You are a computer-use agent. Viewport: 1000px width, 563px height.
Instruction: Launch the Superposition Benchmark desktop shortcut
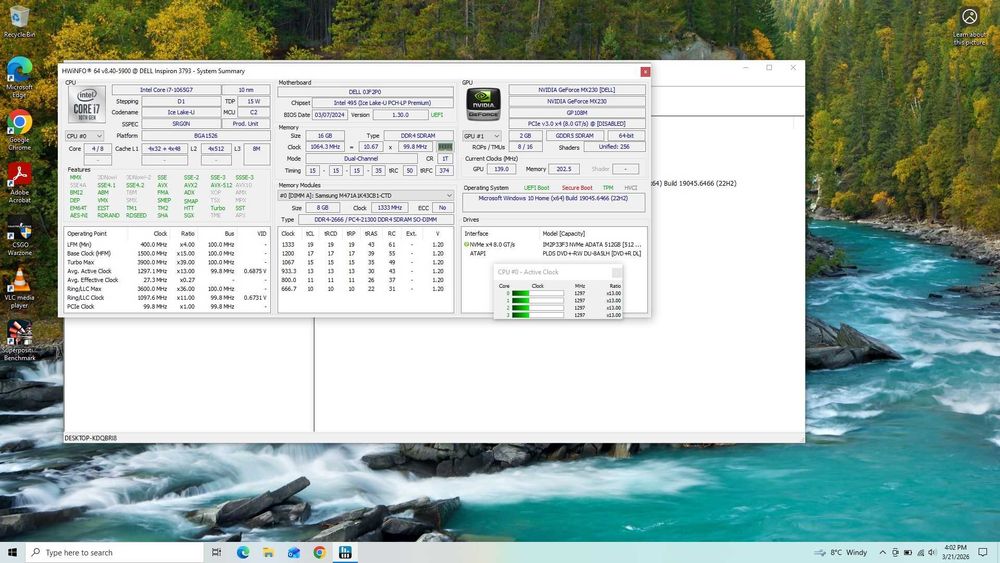(x=19, y=341)
